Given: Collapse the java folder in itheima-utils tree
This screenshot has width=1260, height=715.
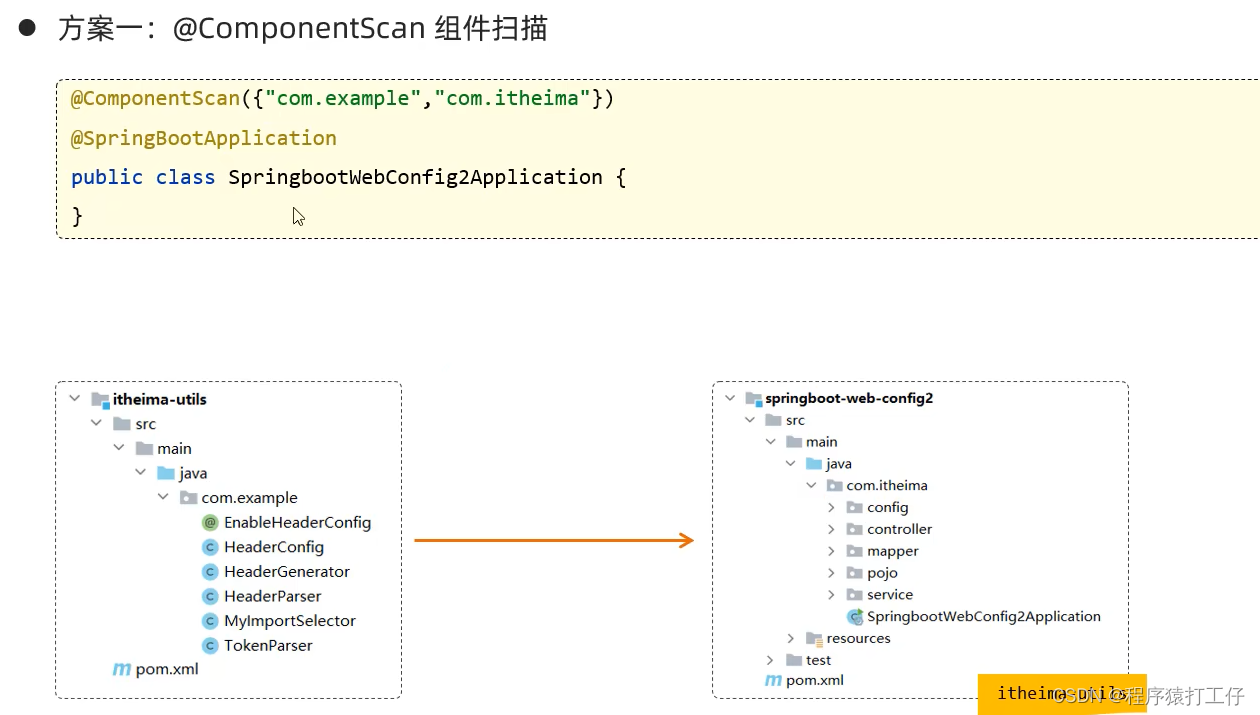Looking at the screenshot, I should pos(141,473).
